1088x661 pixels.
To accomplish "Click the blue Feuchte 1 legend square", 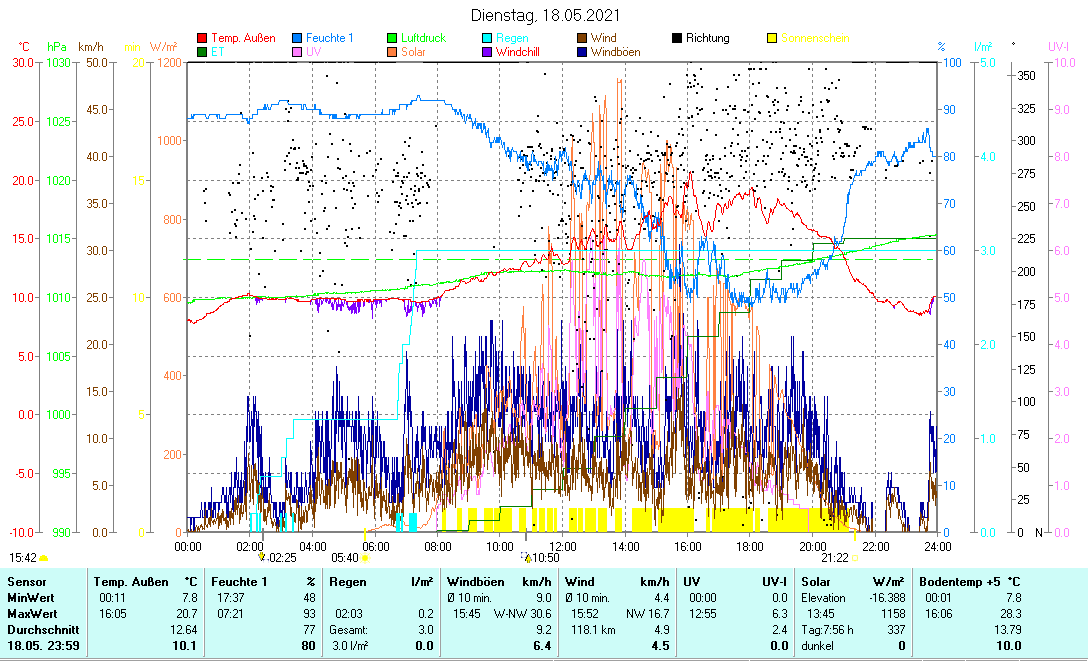I will (298, 38).
